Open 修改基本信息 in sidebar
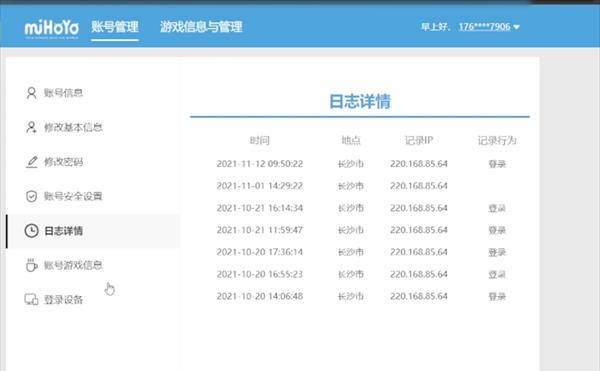Image resolution: width=600 pixels, height=371 pixels. pyautogui.click(x=73, y=127)
